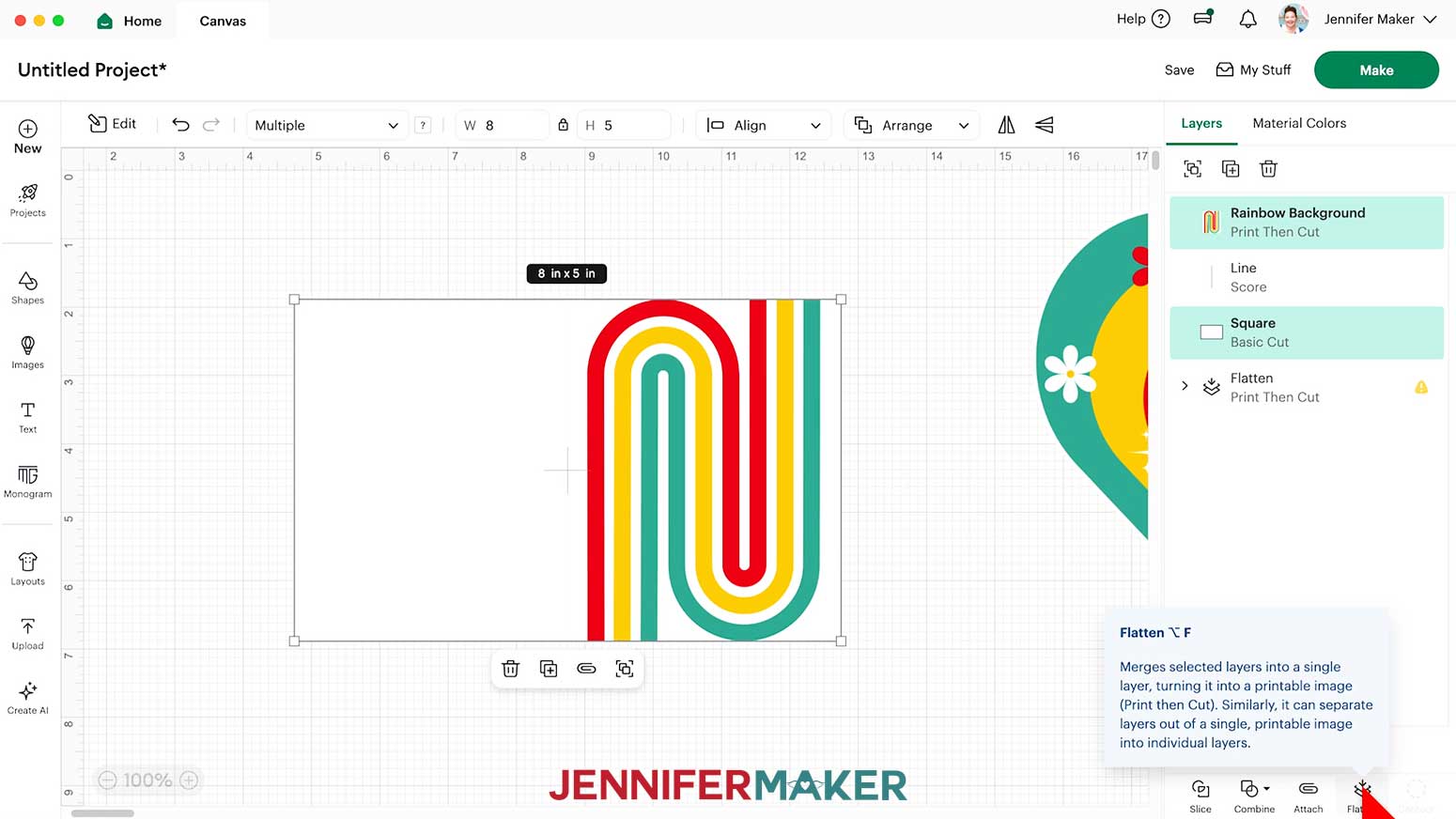Open the machine selection icon
The width and height of the screenshot is (1456, 819).
(1203, 18)
